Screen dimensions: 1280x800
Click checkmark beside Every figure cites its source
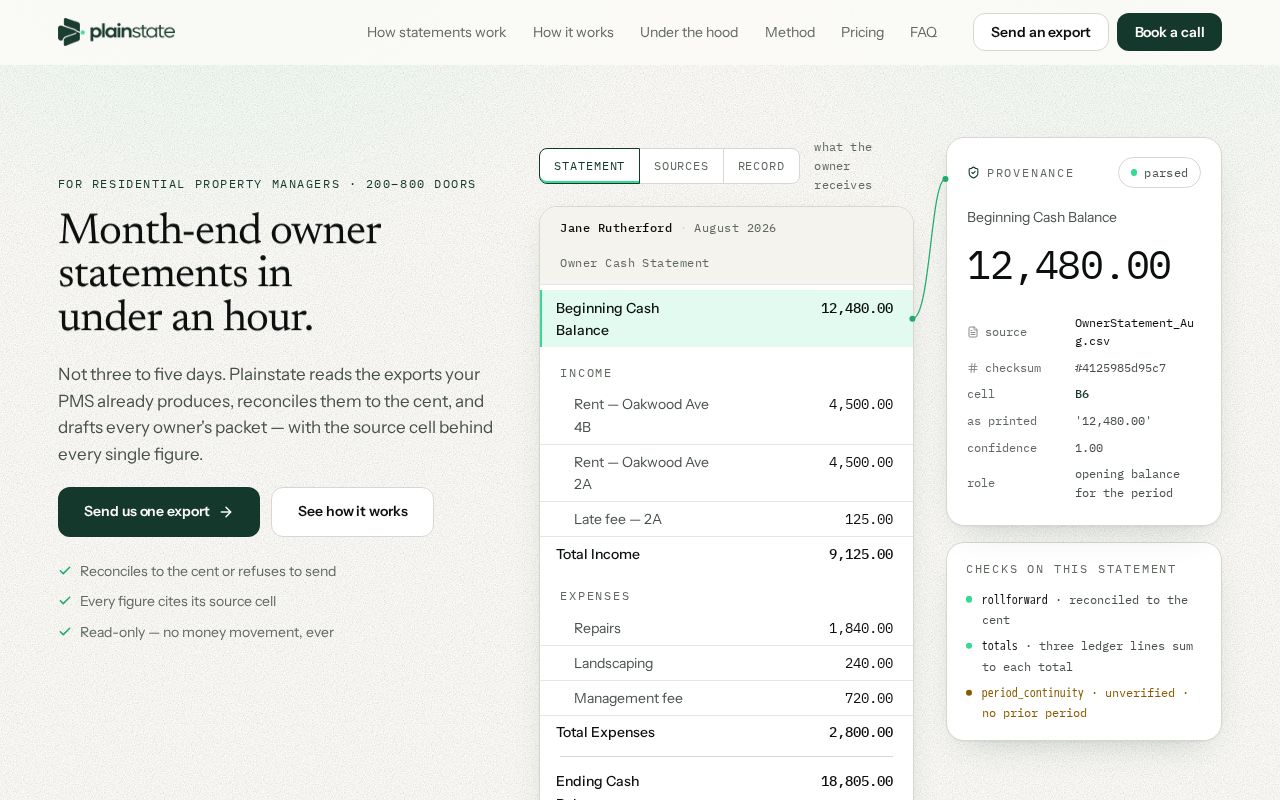65,601
